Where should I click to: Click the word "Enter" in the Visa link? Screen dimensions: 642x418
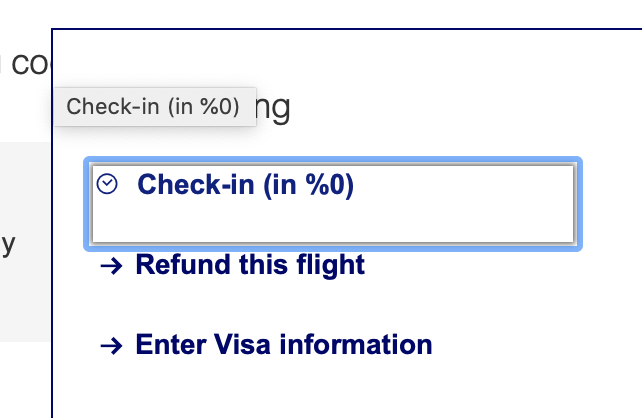(170, 345)
